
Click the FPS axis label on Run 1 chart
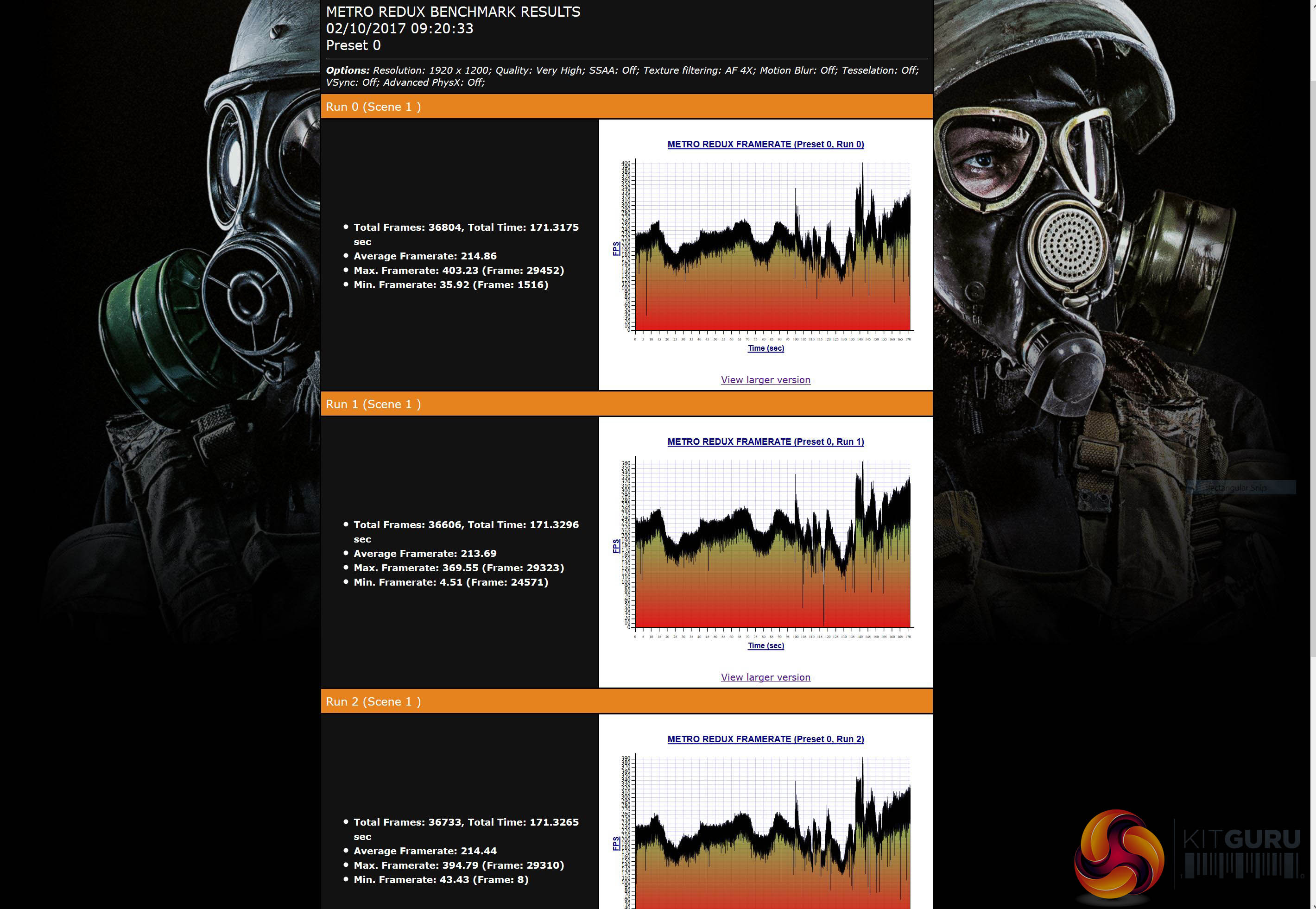click(x=616, y=546)
